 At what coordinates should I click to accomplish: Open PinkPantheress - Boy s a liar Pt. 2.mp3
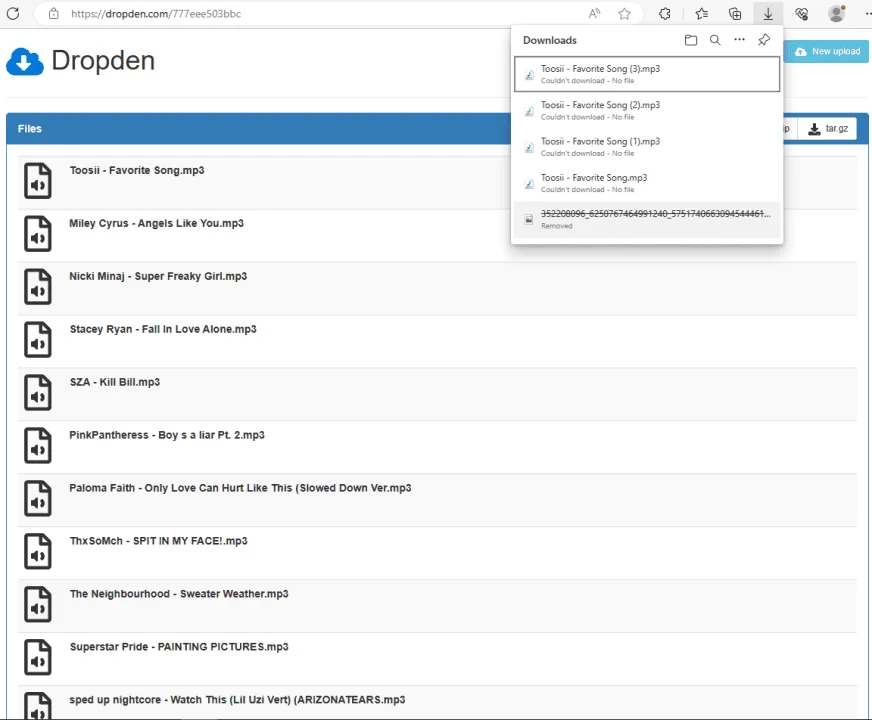tap(167, 435)
